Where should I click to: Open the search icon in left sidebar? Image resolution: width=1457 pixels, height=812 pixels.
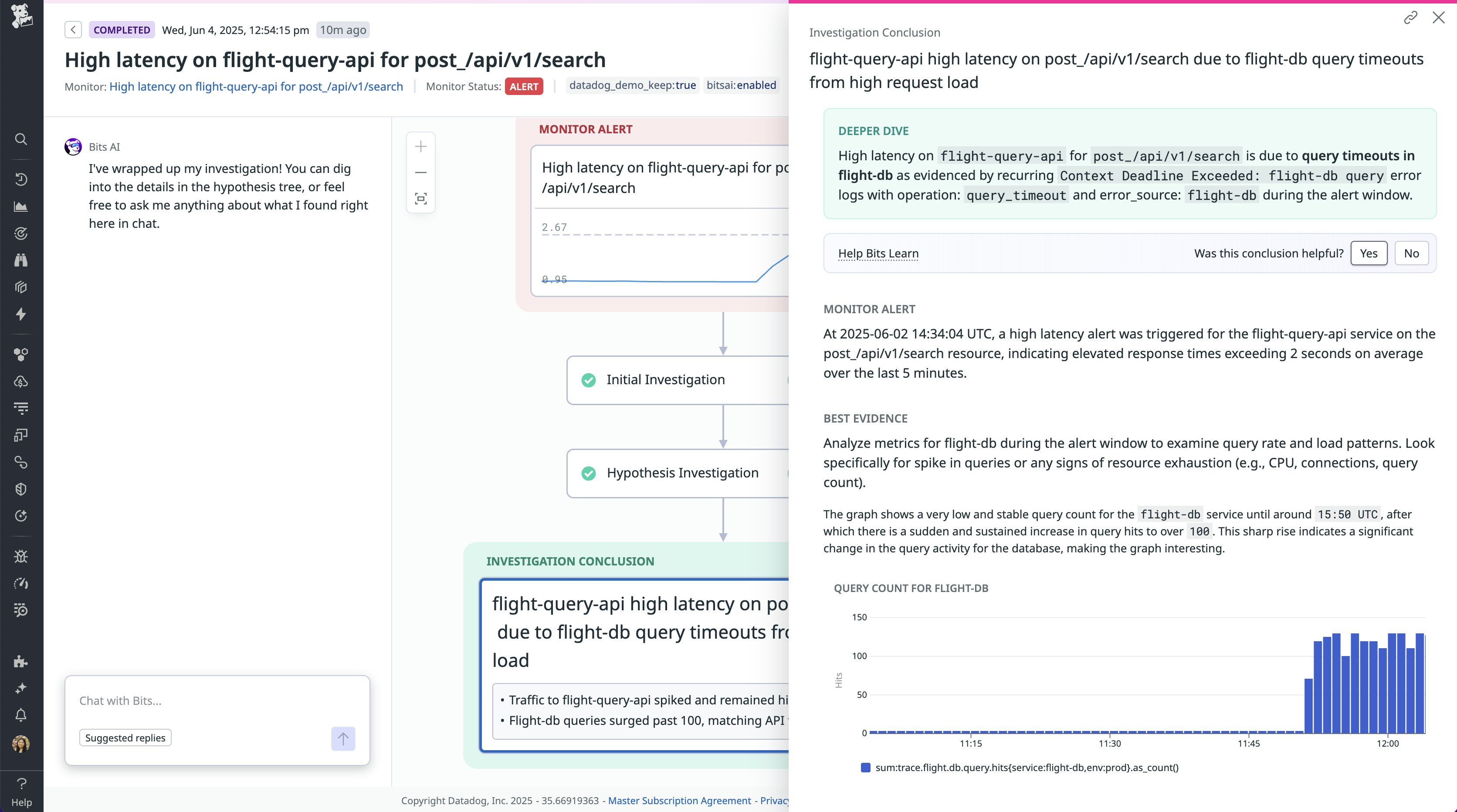pos(21,139)
